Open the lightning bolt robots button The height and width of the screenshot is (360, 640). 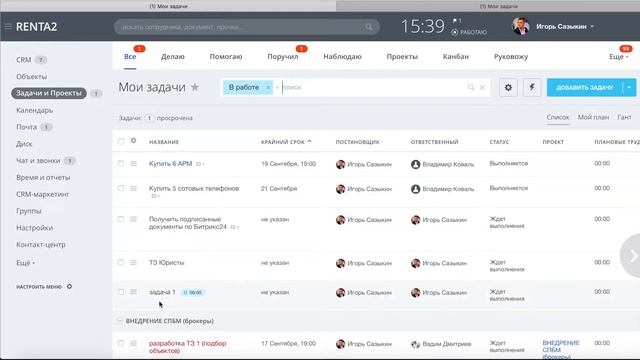pyautogui.click(x=532, y=87)
